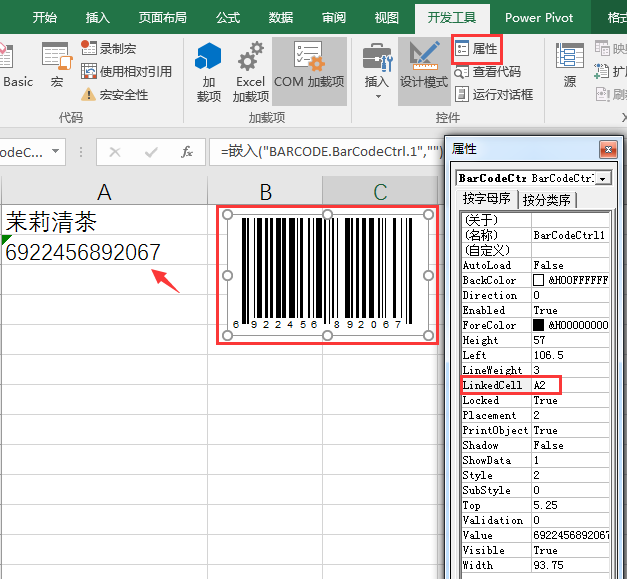
Task: Click the Record Macro (录制宏) icon
Action: 88,48
